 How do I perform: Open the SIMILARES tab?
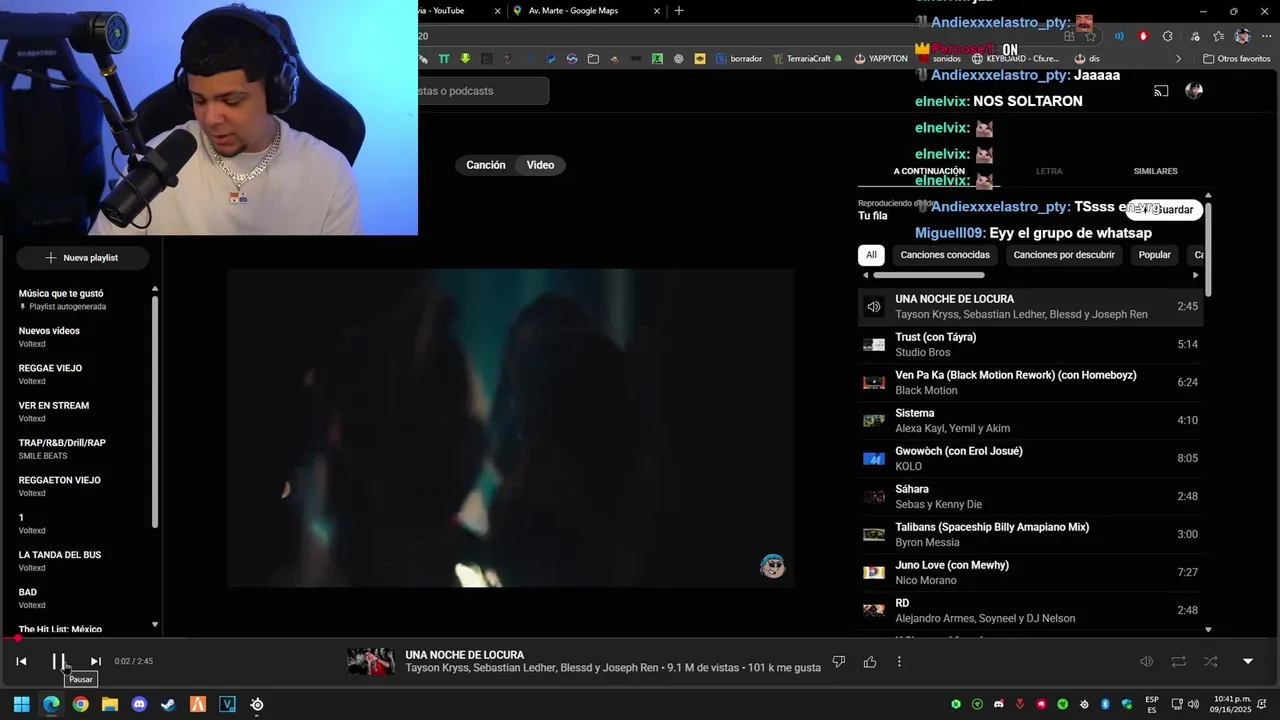click(x=1155, y=171)
